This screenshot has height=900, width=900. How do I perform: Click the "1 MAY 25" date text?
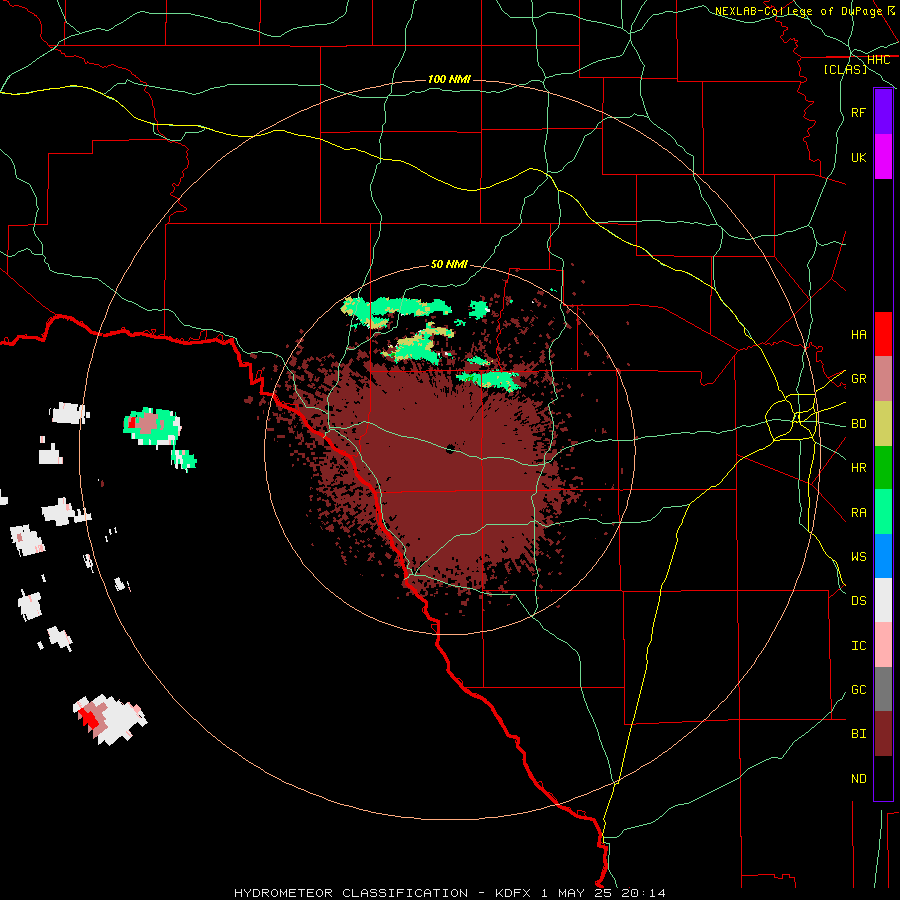576,893
